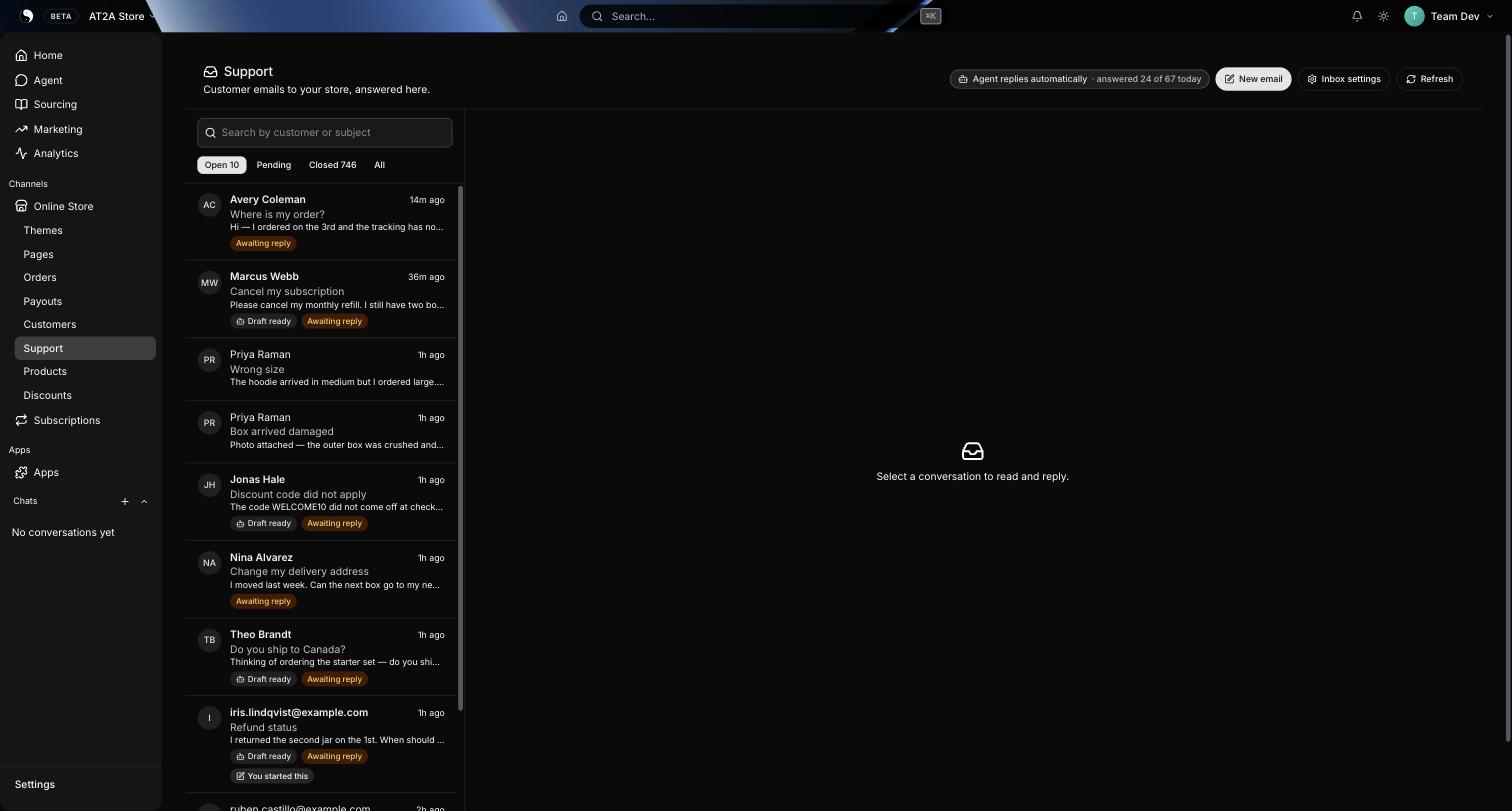
Task: Click the page scrollbar at right edge
Action: point(1507,388)
